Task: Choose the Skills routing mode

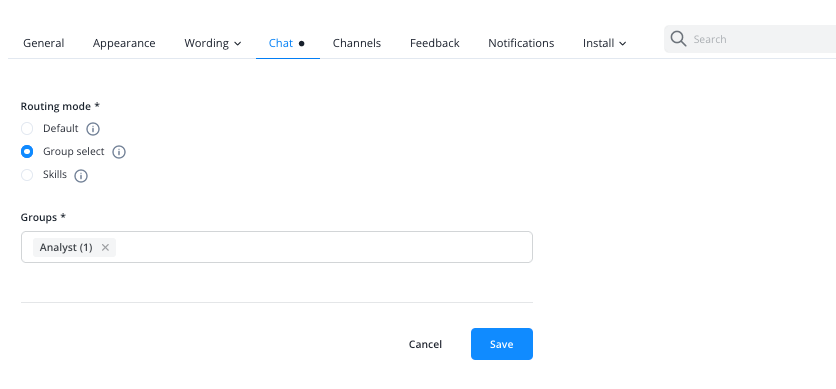Action: (x=27, y=175)
